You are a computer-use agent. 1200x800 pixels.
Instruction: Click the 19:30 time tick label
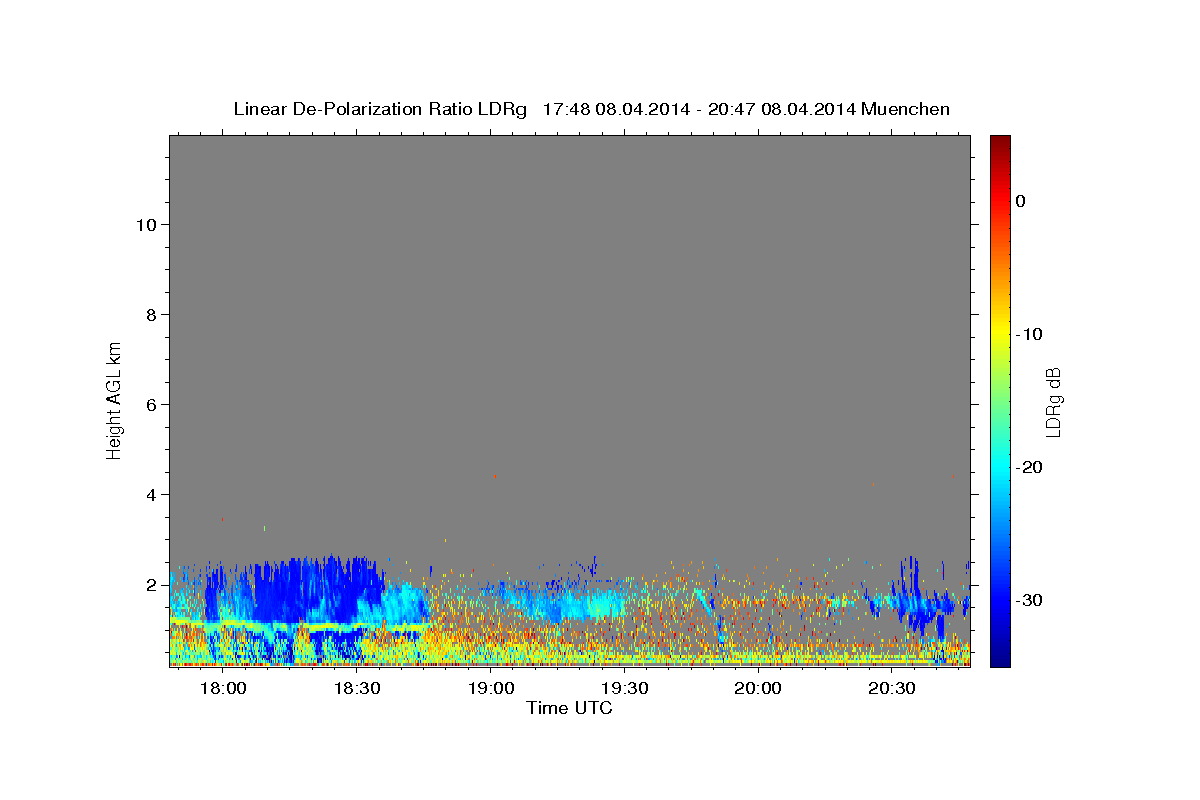coord(625,689)
